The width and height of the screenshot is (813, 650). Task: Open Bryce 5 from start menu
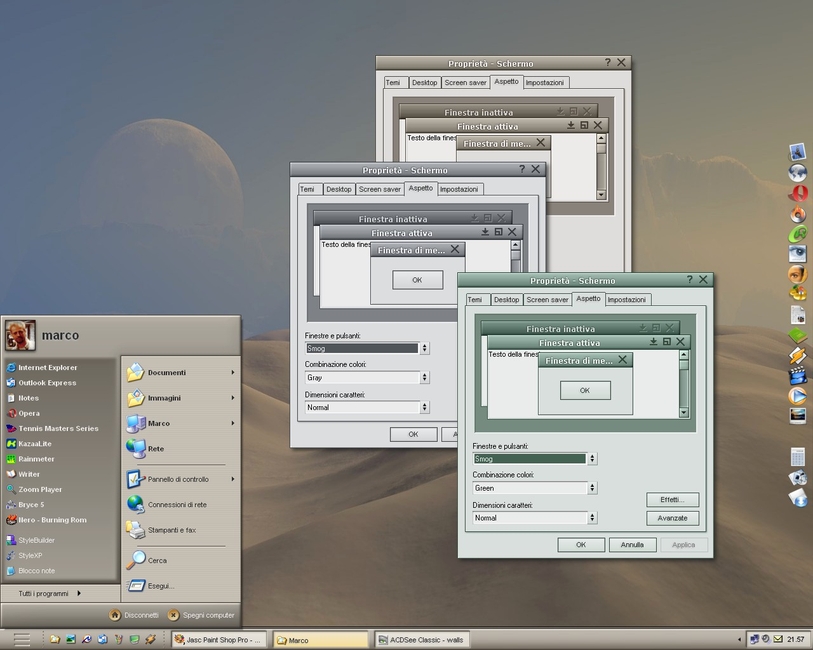pyautogui.click(x=25, y=504)
